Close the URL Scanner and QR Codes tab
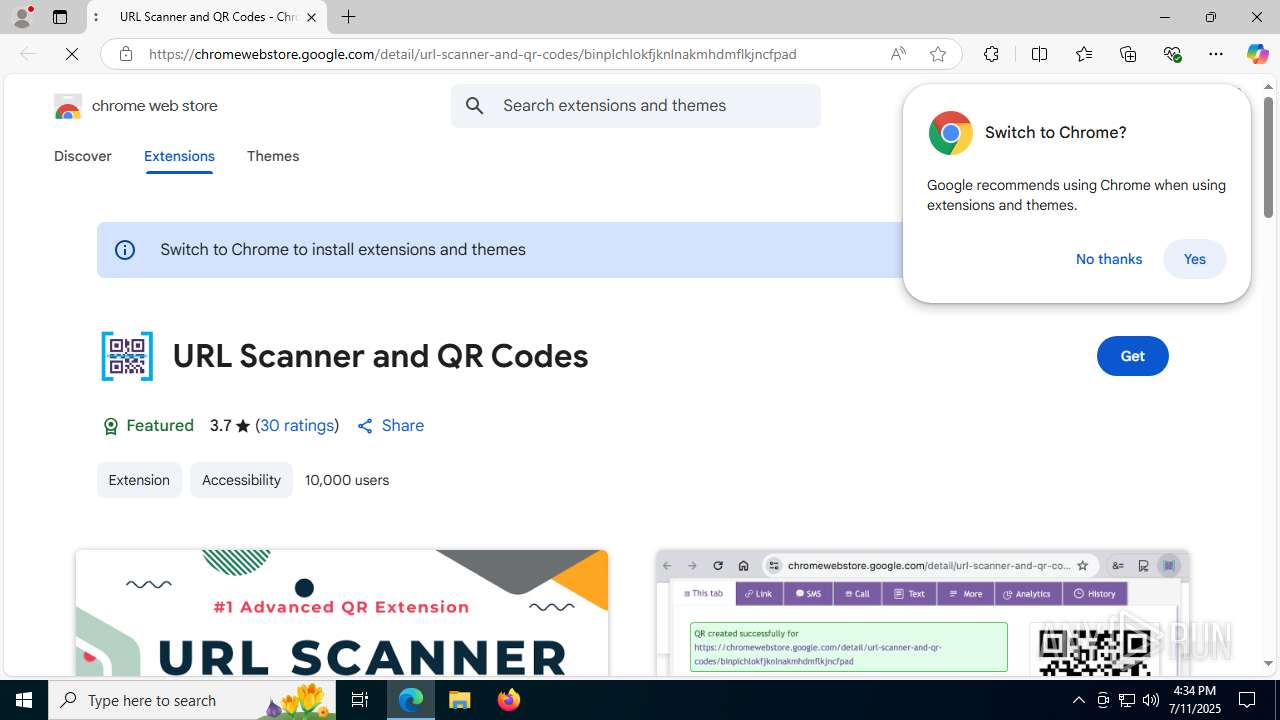The height and width of the screenshot is (720, 1280). (311, 17)
